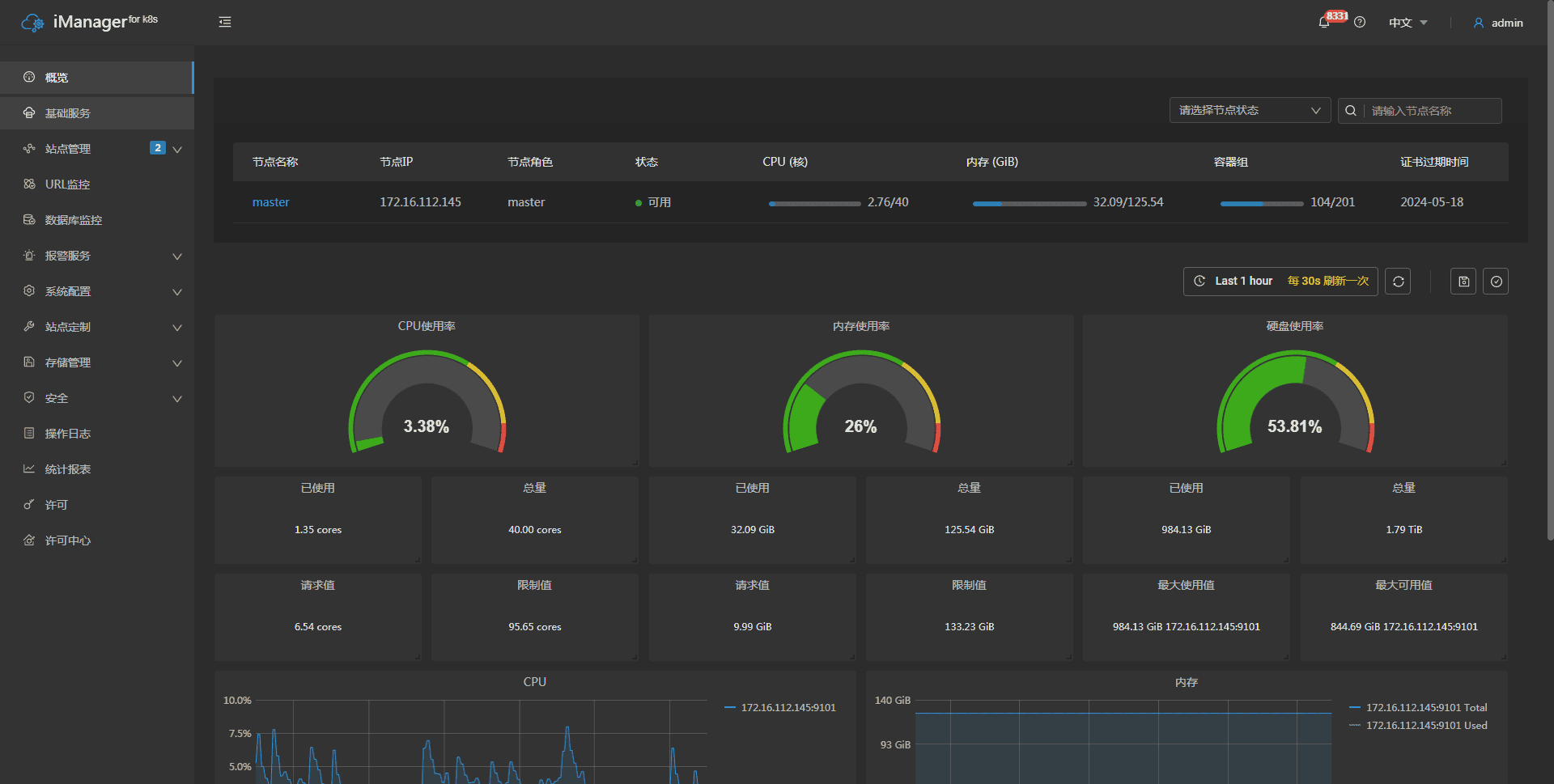Open the 数据库监控 menu item

(x=73, y=220)
